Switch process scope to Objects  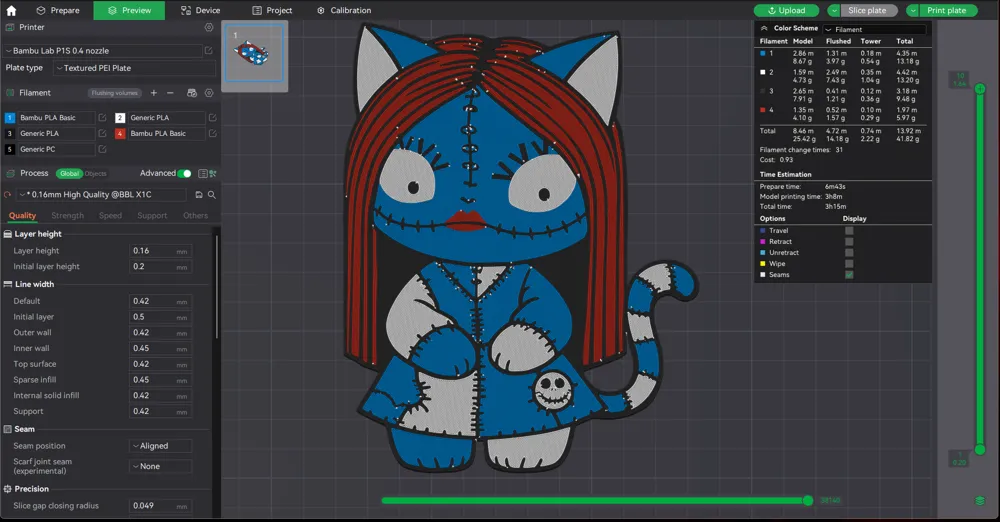96,174
